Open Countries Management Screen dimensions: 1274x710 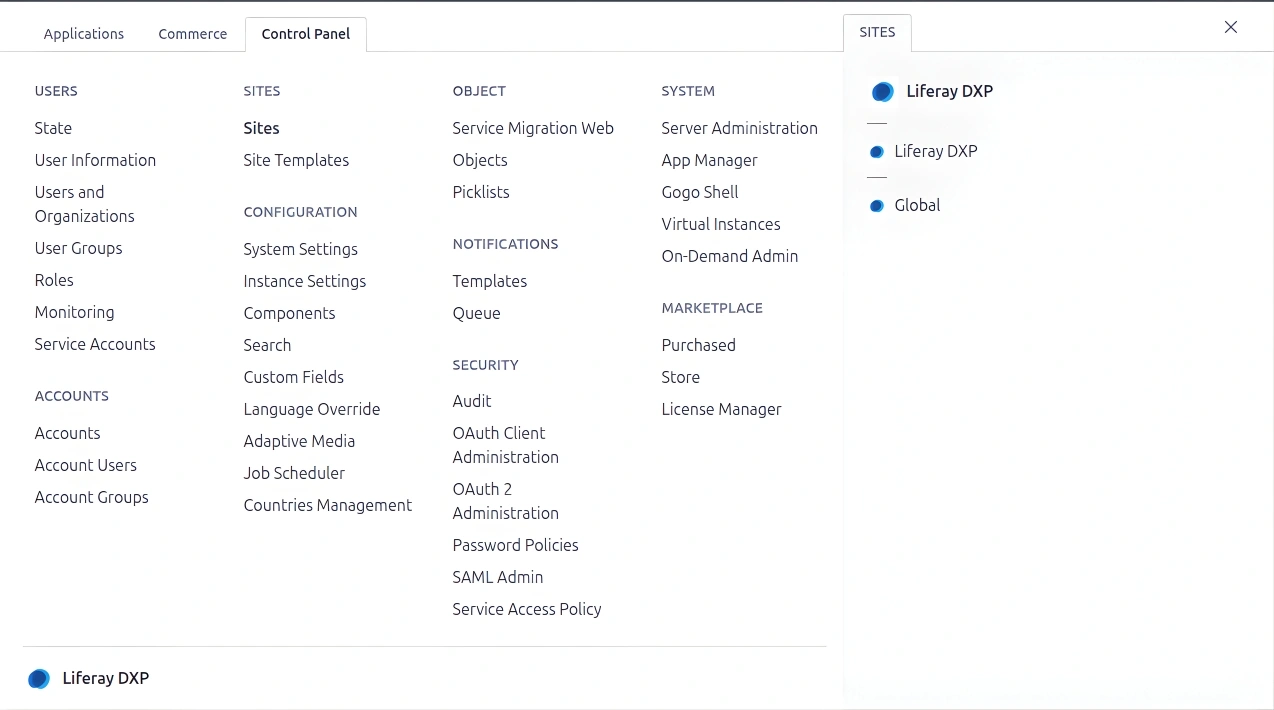pyautogui.click(x=327, y=505)
